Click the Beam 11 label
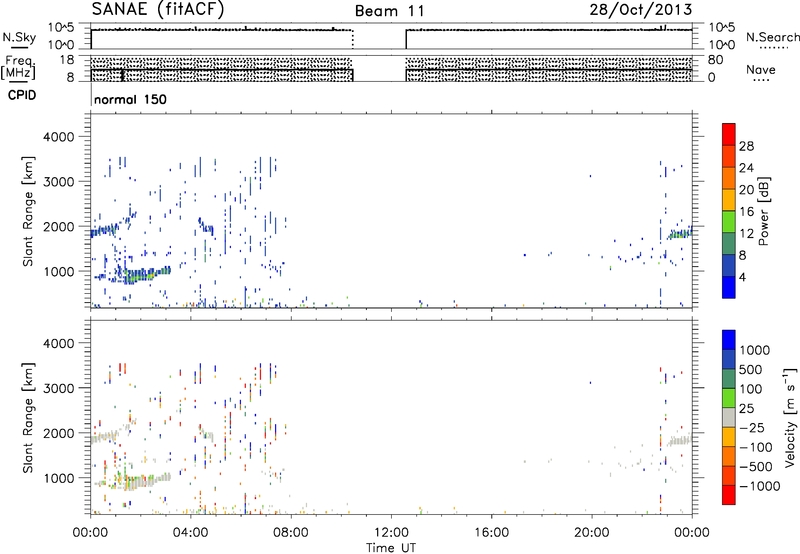Viewport: 800px width, 554px height. pyautogui.click(x=390, y=11)
